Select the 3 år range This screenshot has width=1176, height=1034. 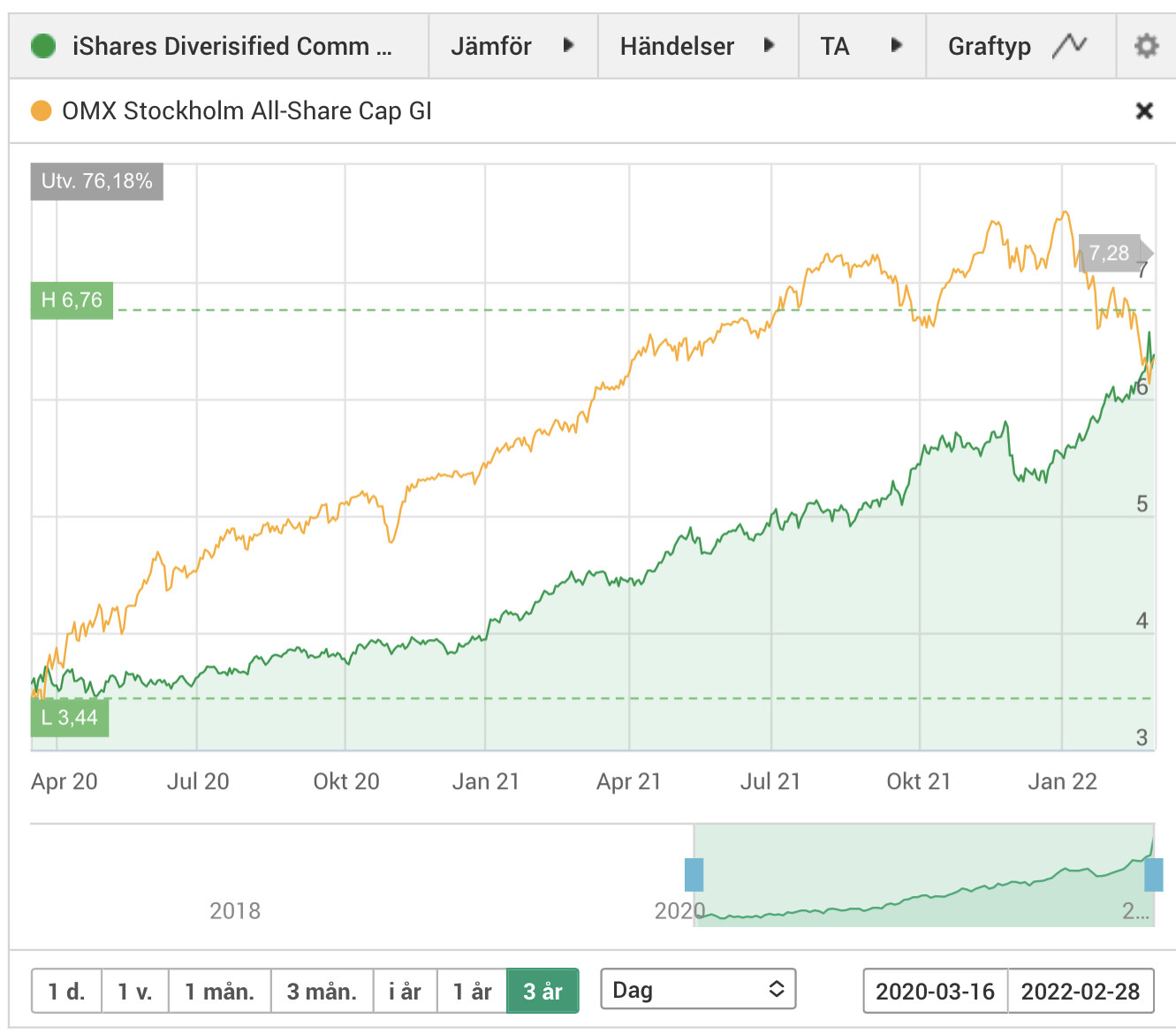click(x=542, y=992)
